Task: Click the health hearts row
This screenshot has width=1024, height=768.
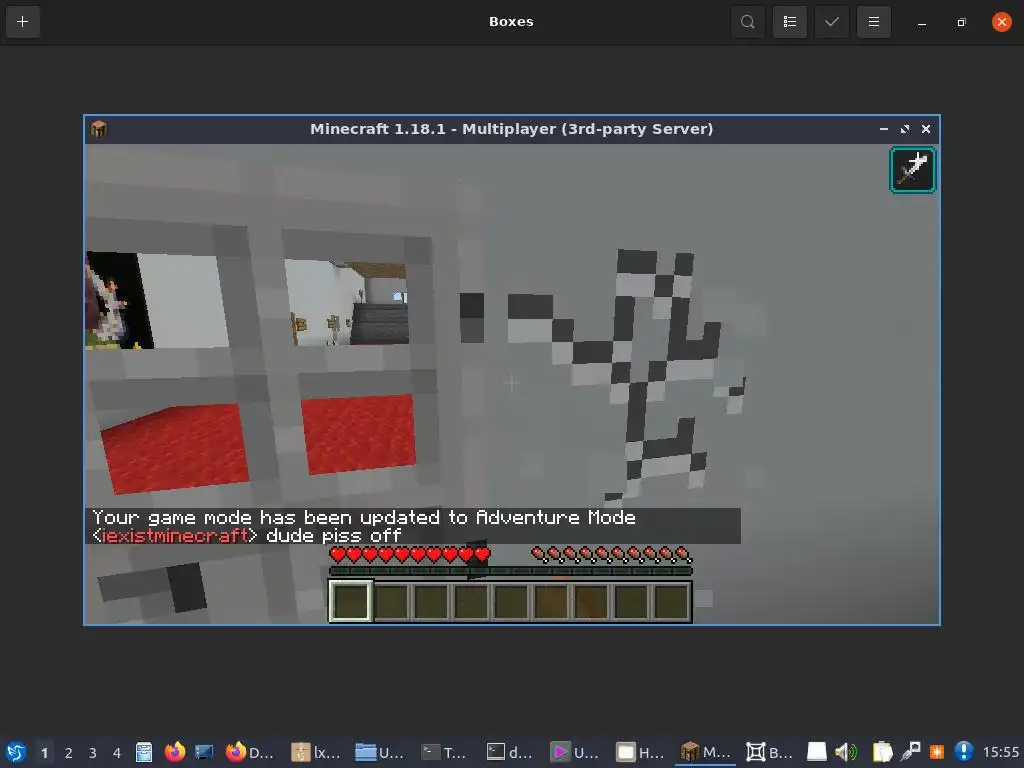Action: (409, 554)
